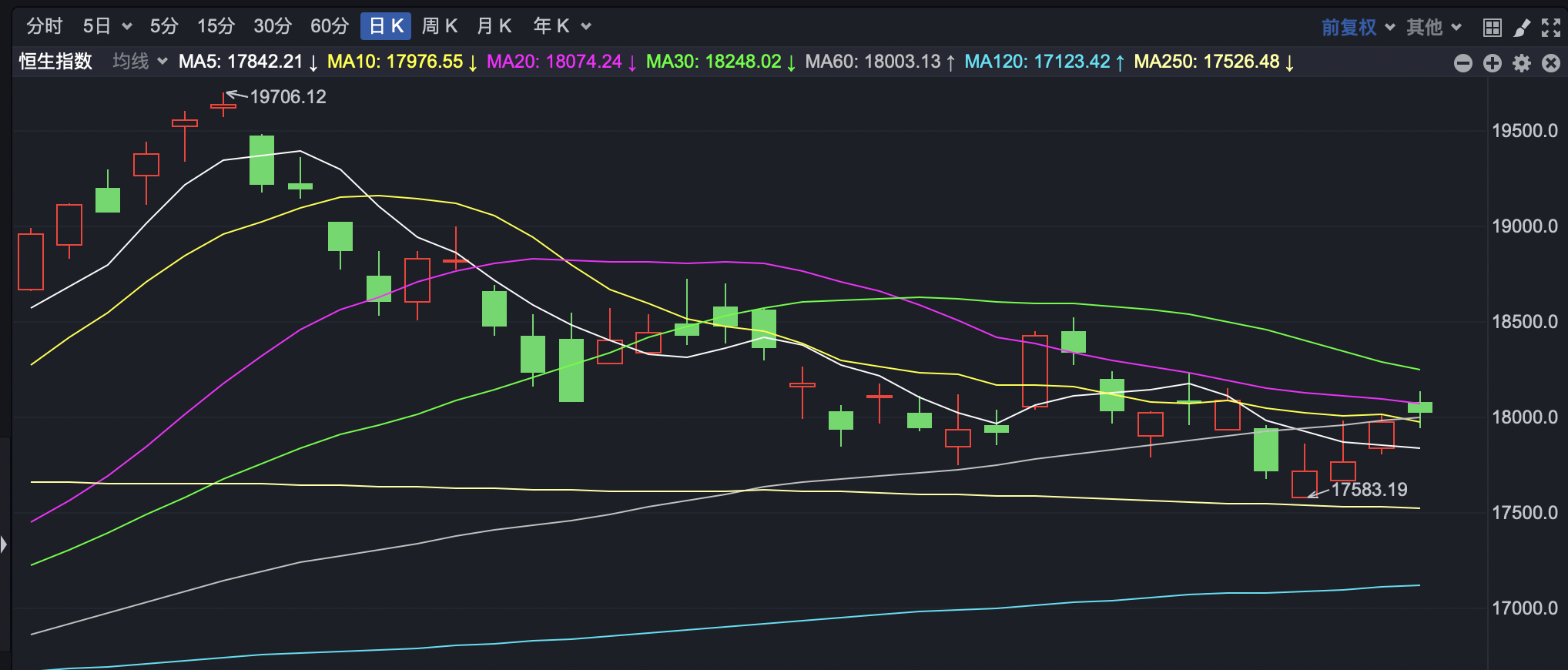Click the minus zoom-out icon
This screenshot has width=1568, height=670.
[1463, 63]
